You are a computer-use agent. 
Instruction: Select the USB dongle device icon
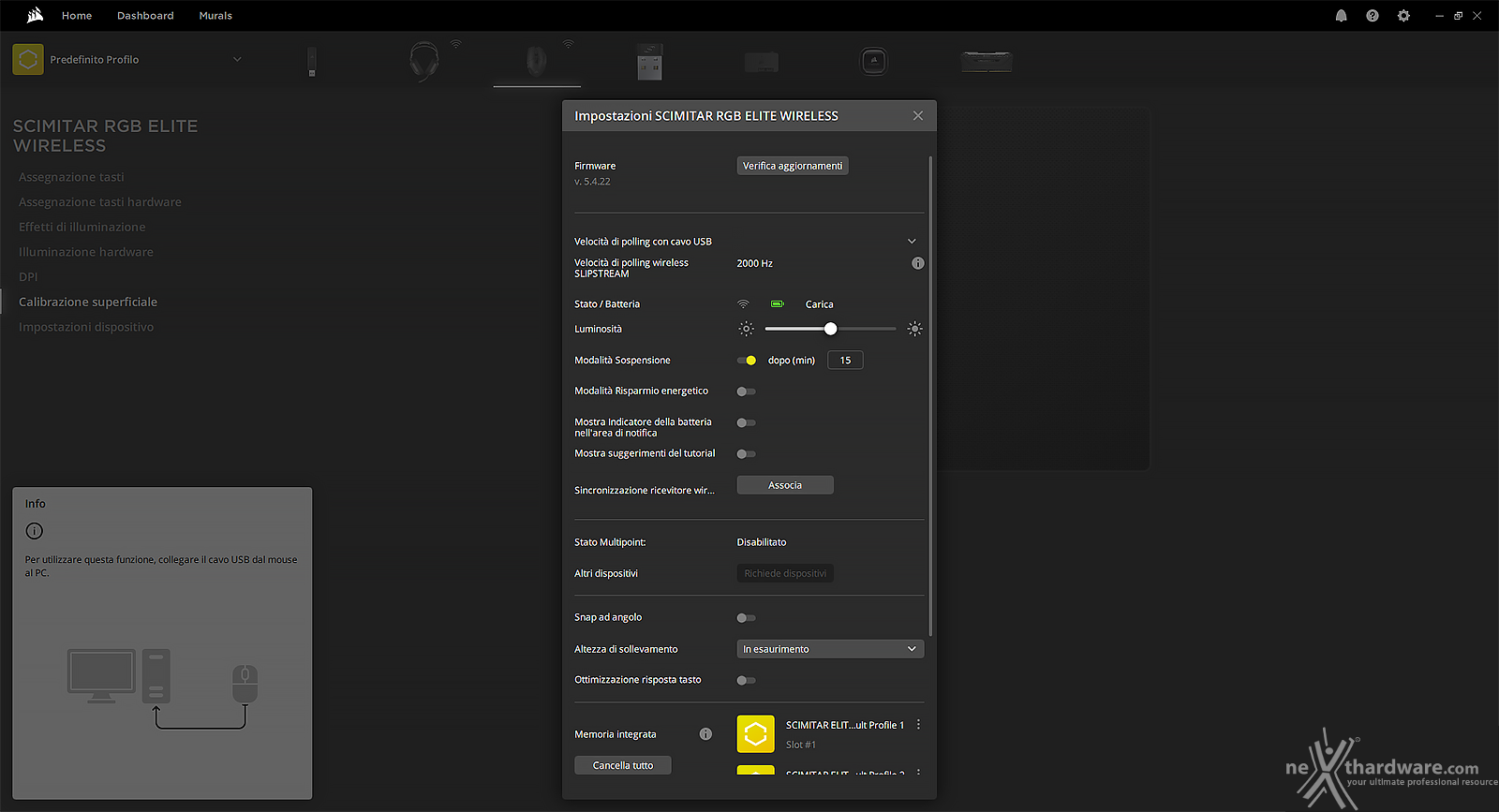tap(649, 62)
